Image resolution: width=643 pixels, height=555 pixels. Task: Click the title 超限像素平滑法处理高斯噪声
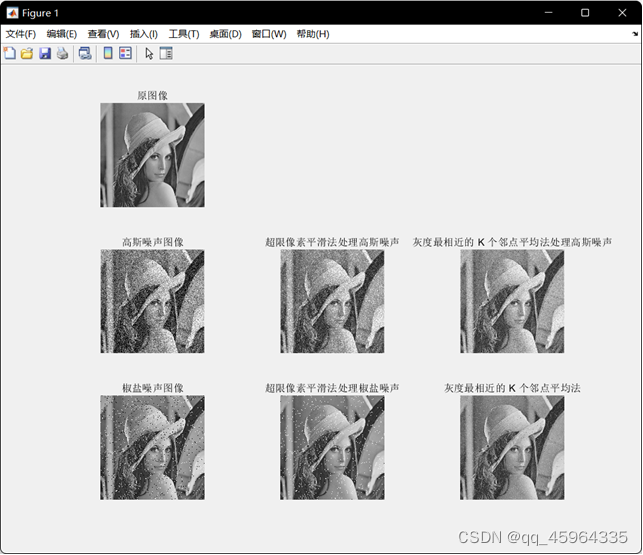pyautogui.click(x=332, y=242)
